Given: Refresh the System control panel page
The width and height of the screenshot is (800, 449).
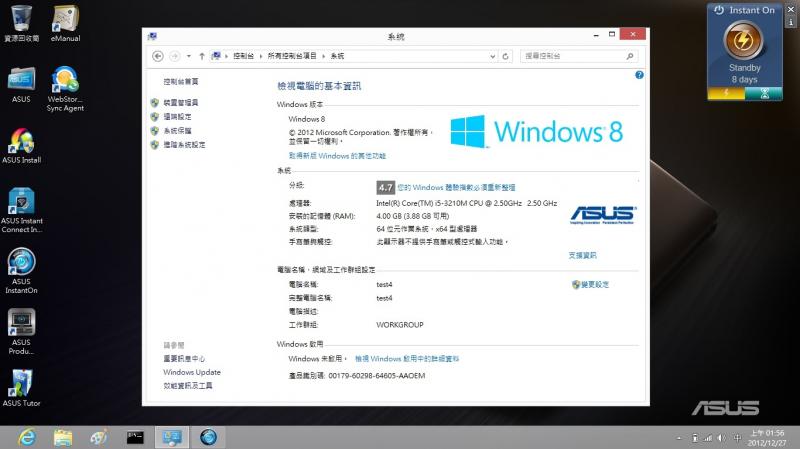Looking at the screenshot, I should click(x=506, y=56).
